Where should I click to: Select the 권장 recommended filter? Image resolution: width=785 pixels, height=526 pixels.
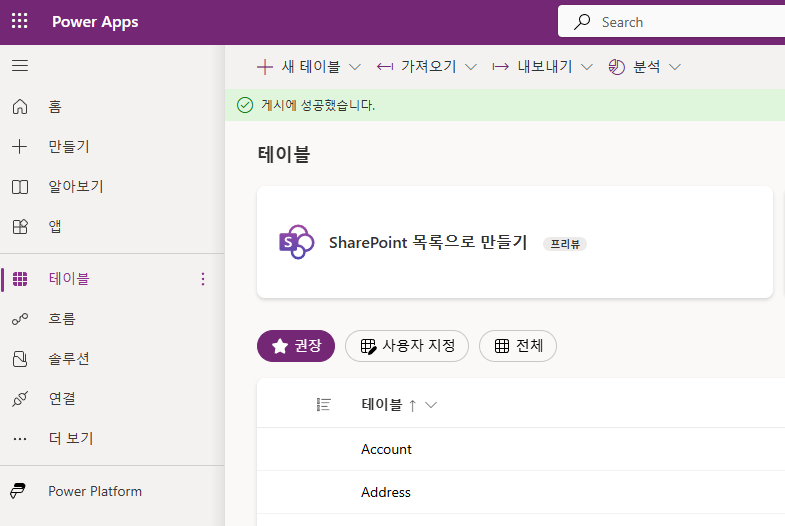[x=295, y=346]
